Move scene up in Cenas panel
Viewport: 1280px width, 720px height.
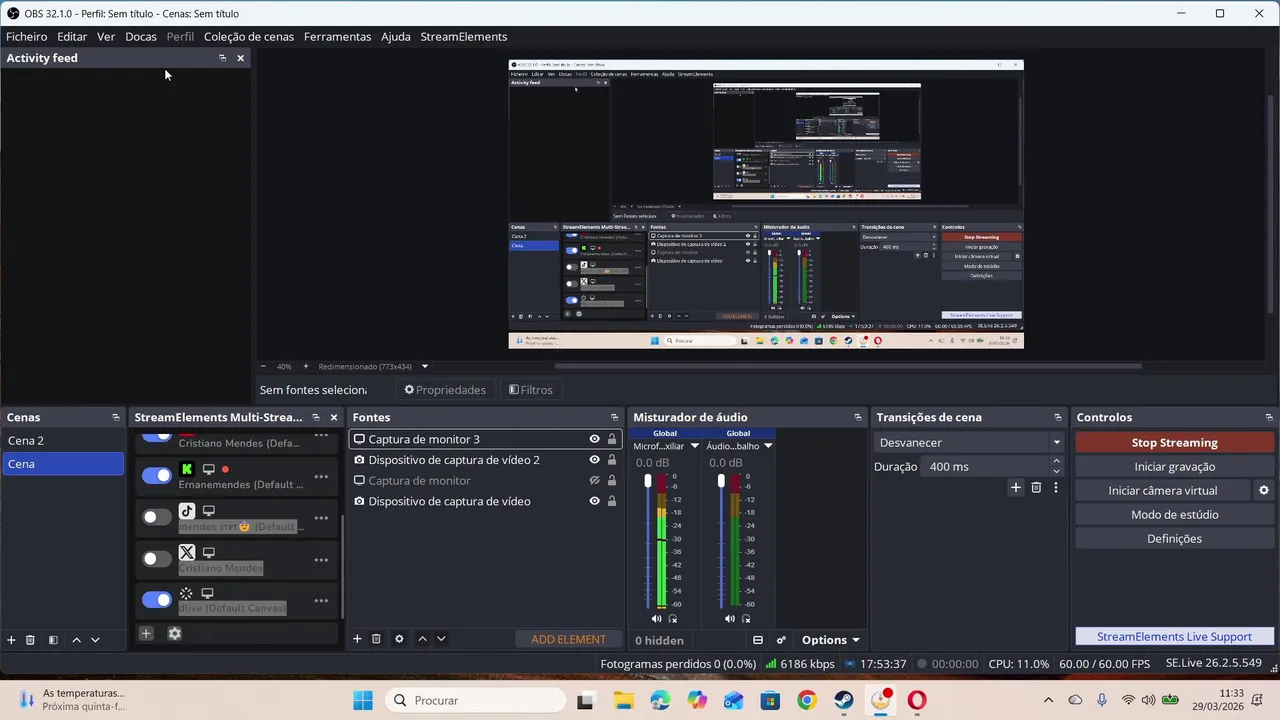coord(76,640)
